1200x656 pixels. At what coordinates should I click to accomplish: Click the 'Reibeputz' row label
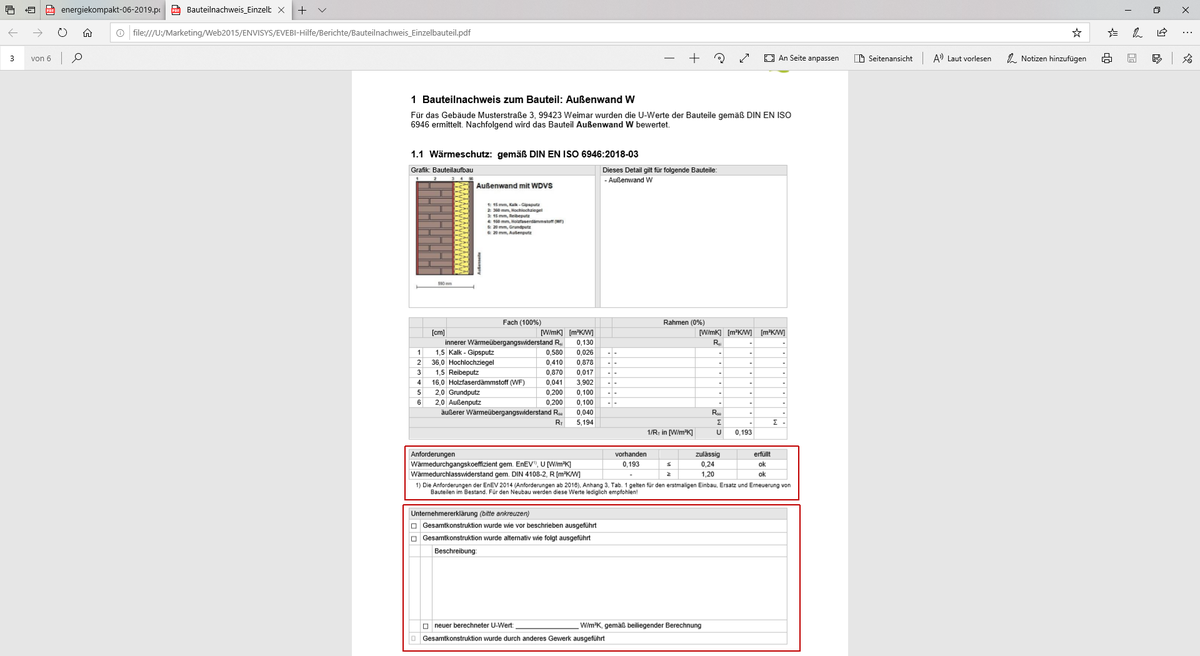click(466, 372)
